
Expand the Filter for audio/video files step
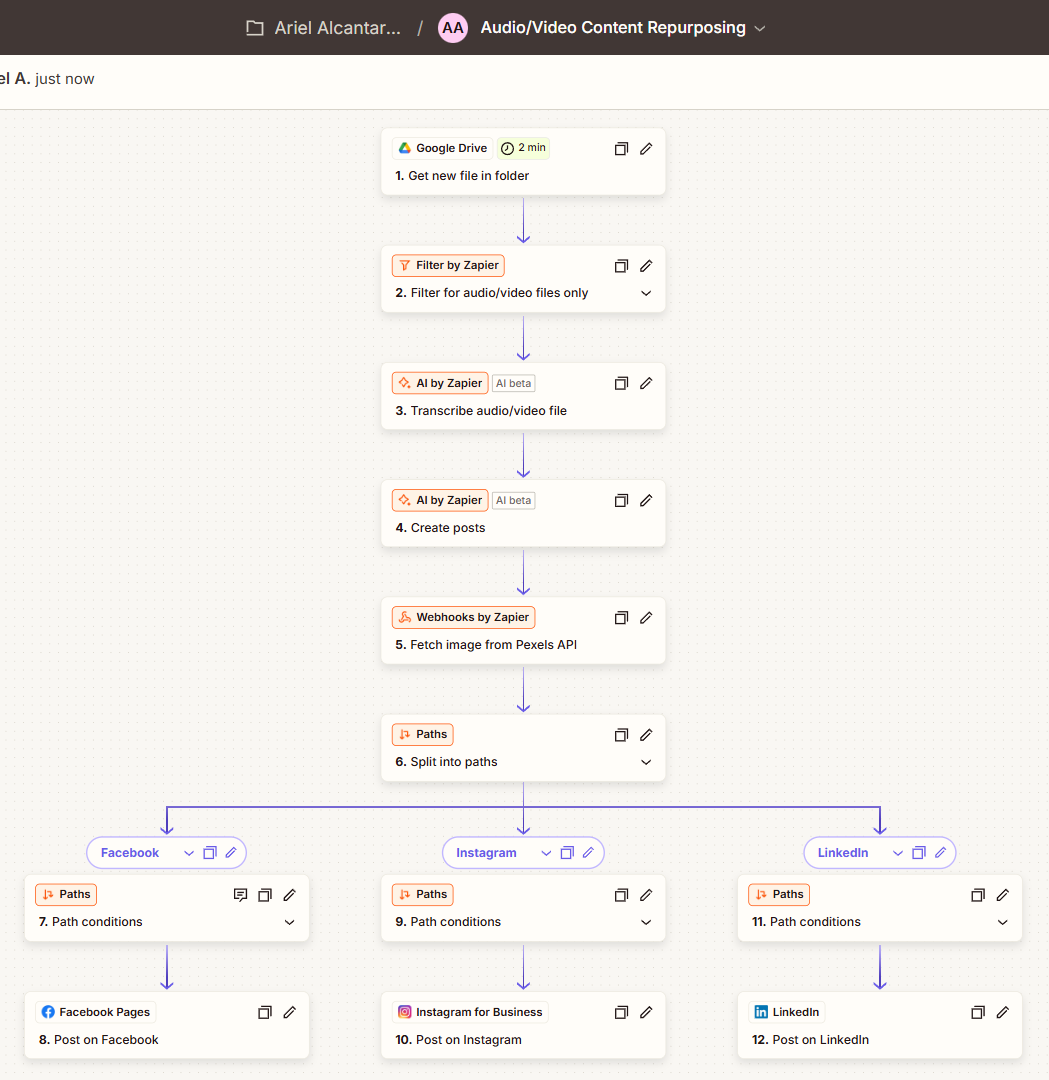tap(646, 294)
